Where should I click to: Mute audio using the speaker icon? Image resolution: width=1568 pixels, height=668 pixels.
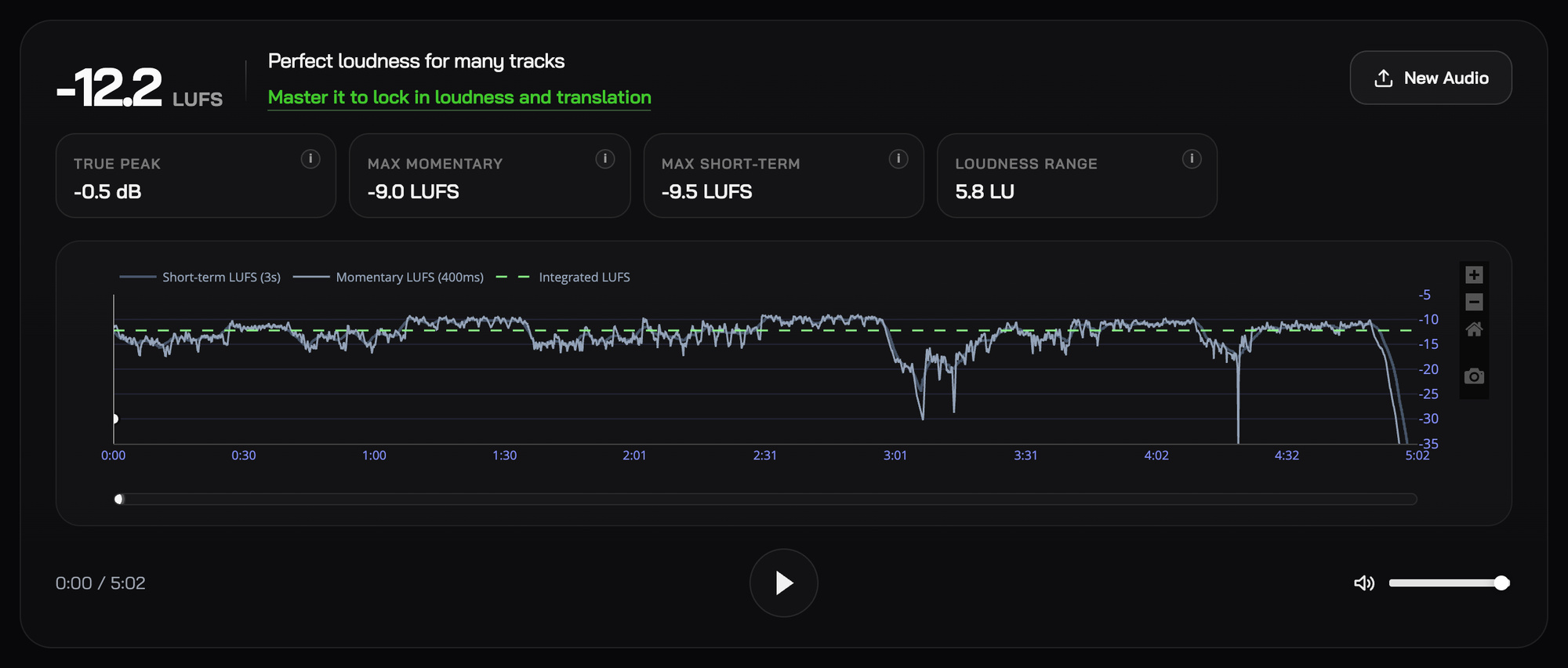[x=1364, y=583]
